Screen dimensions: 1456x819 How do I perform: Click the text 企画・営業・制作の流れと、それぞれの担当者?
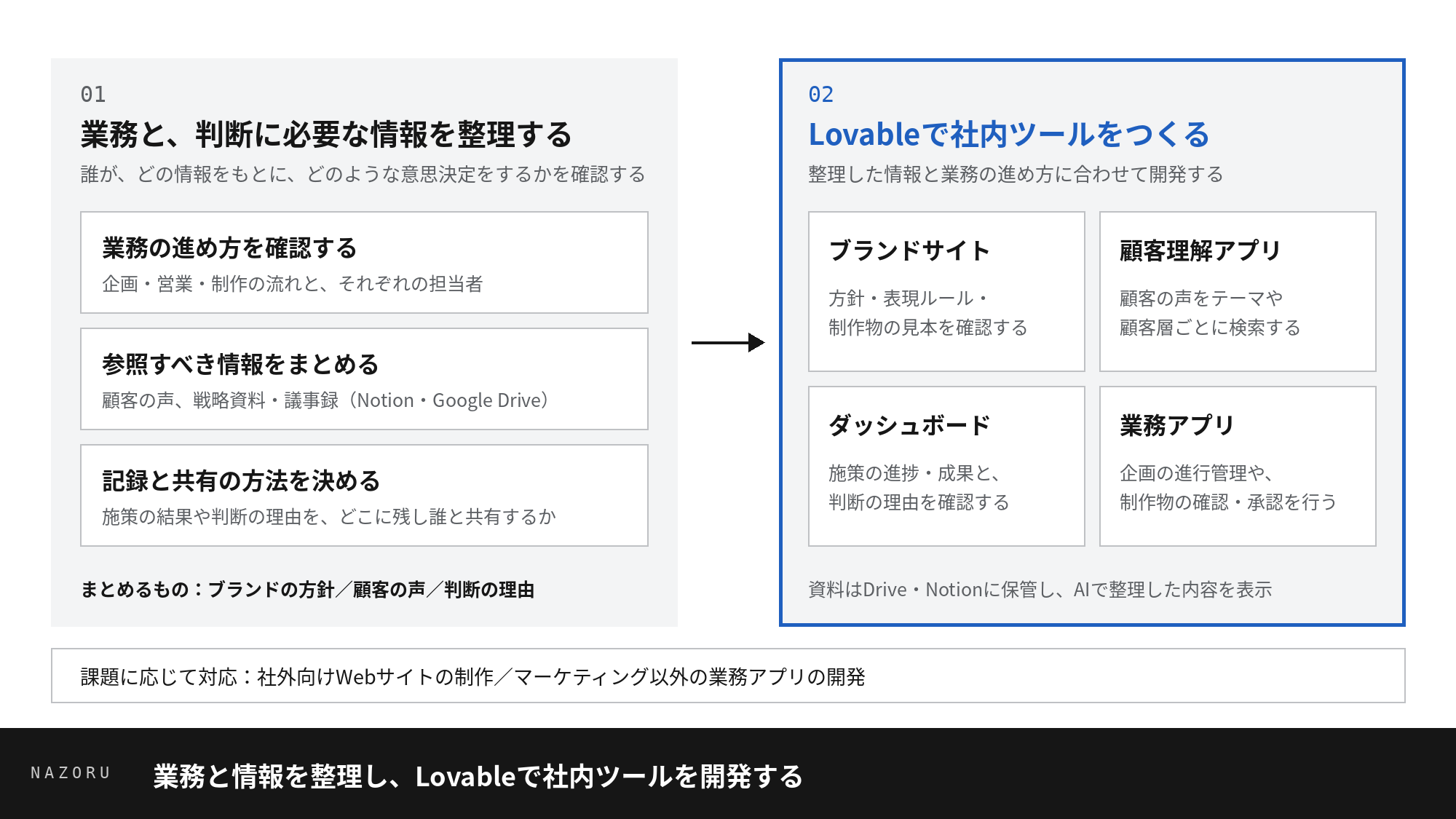pyautogui.click(x=293, y=284)
